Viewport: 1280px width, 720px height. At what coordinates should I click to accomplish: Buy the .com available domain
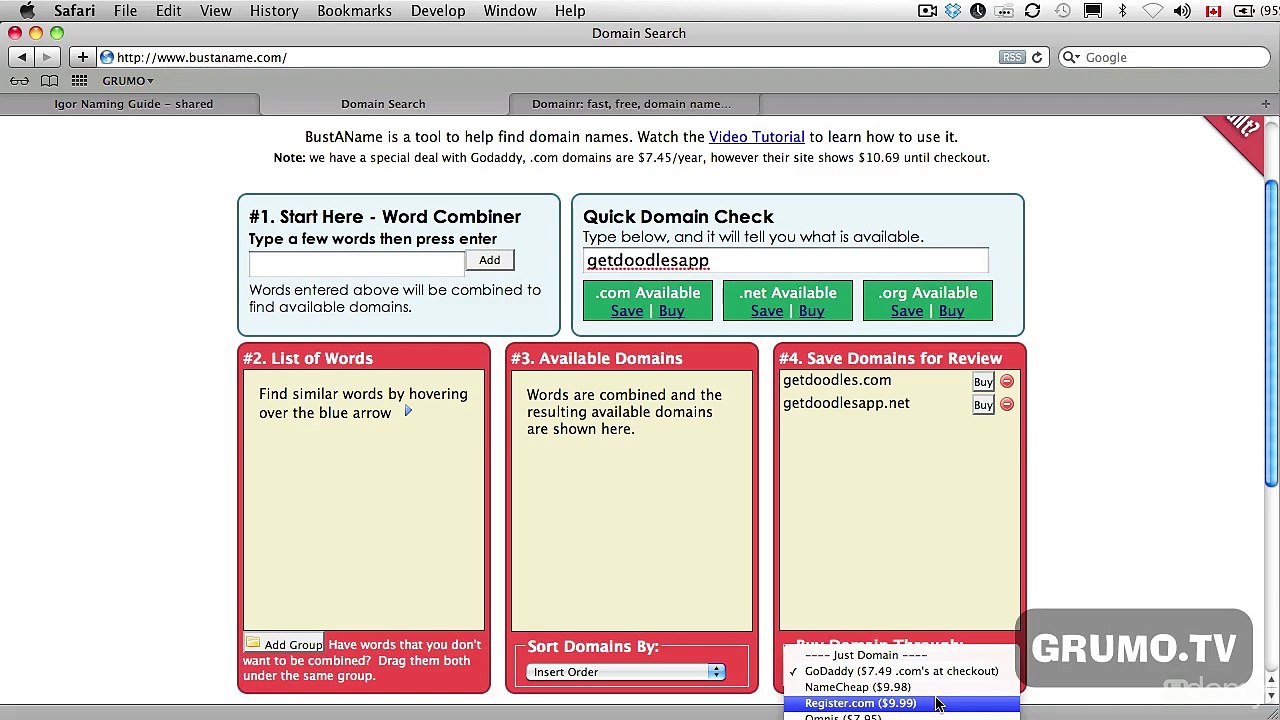[x=671, y=311]
